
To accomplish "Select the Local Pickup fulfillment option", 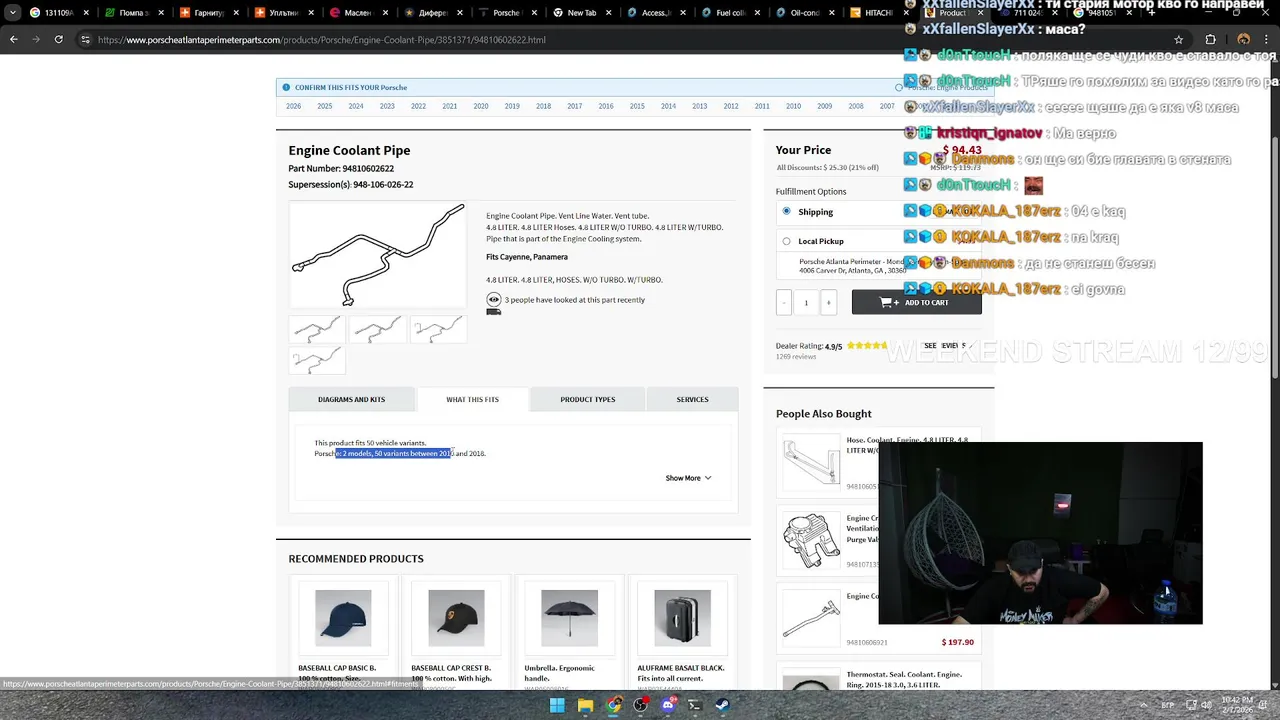I will (786, 241).
